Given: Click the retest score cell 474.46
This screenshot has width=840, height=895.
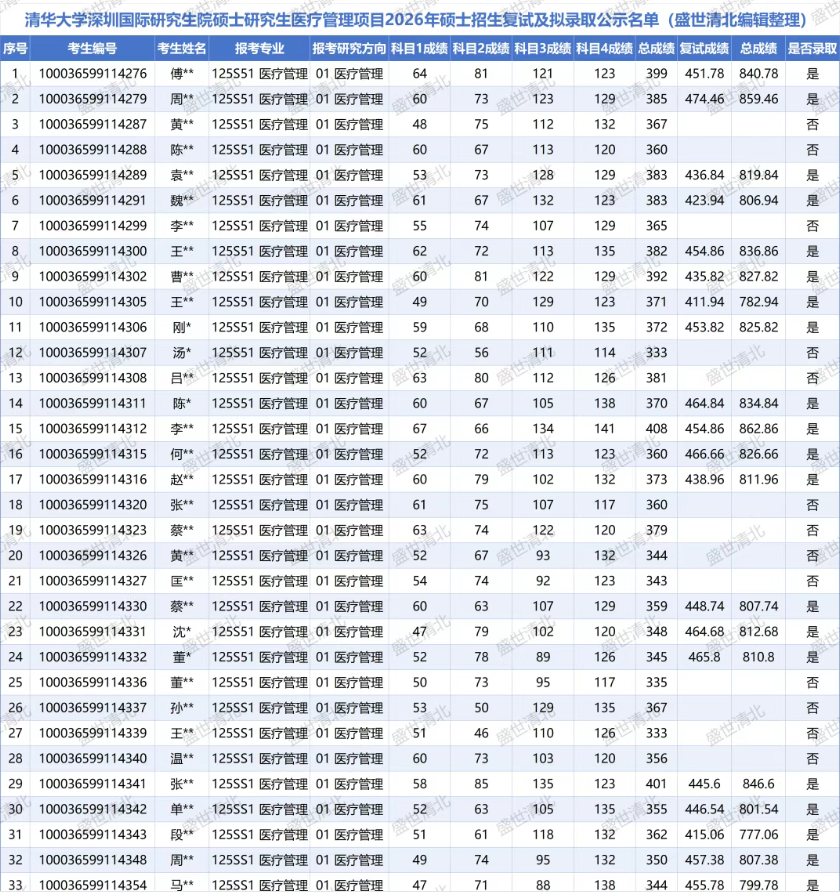Looking at the screenshot, I should coord(703,99).
